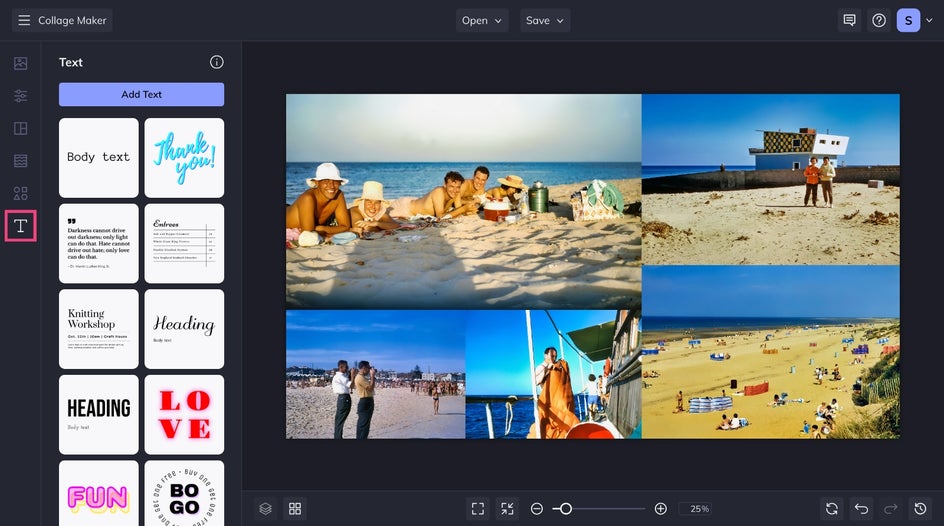Open the Save dropdown menu
This screenshot has width=944, height=526.
545,20
